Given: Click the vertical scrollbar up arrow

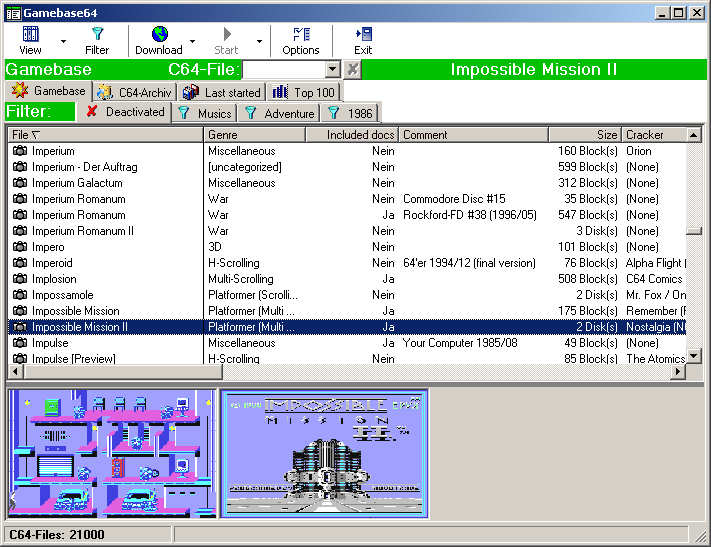Looking at the screenshot, I should pyautogui.click(x=694, y=135).
